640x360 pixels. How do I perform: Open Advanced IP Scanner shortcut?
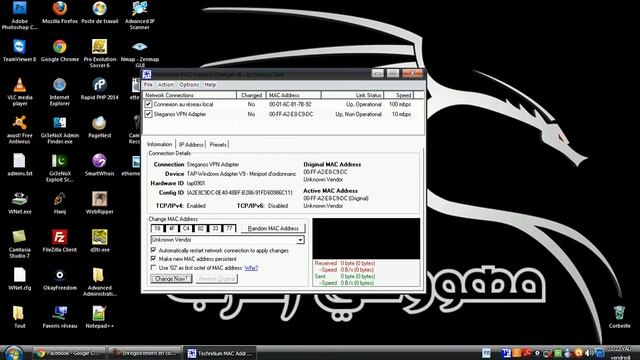(140, 16)
